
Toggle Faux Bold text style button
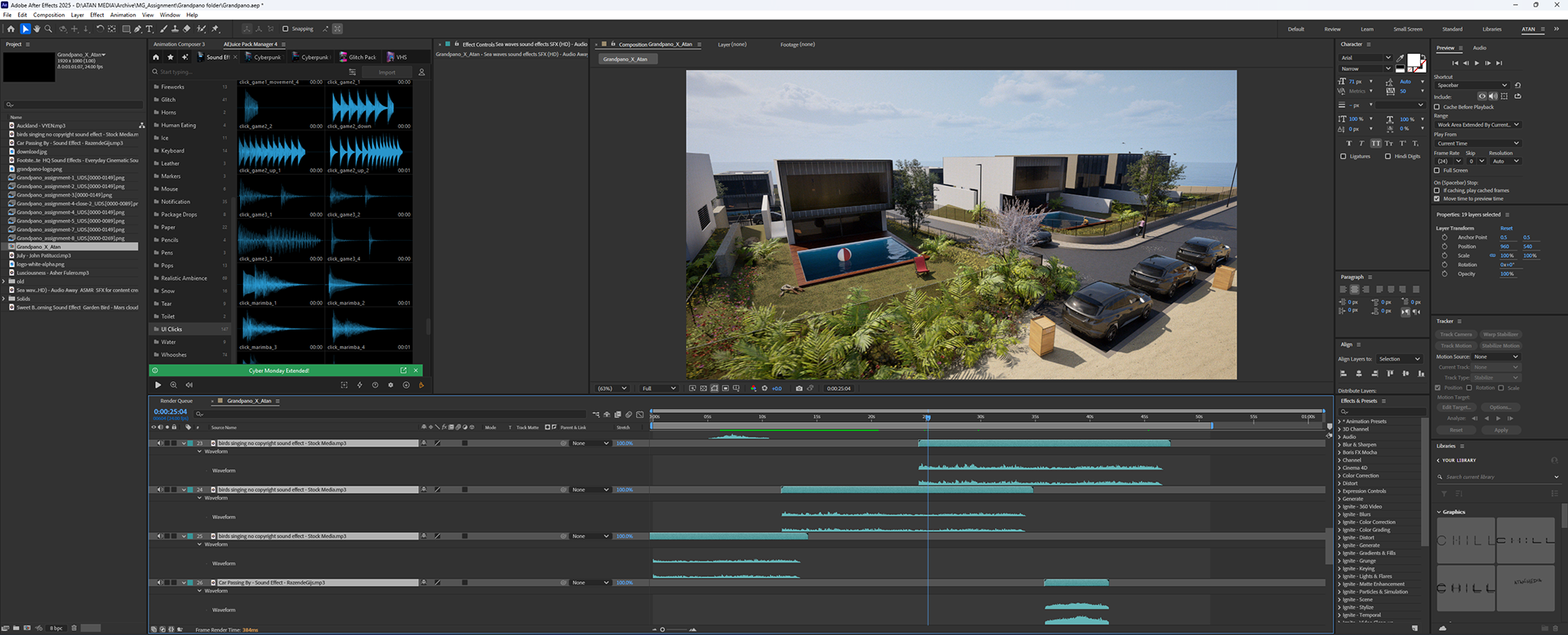[x=1349, y=143]
